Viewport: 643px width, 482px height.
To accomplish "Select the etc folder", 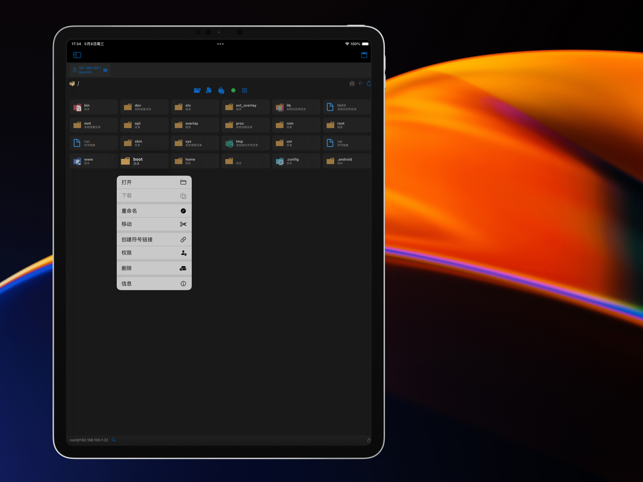I will click(x=195, y=107).
